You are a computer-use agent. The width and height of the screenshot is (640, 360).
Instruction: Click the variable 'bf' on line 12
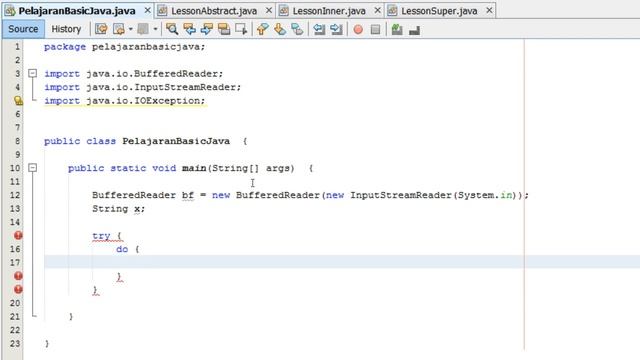pyautogui.click(x=188, y=196)
